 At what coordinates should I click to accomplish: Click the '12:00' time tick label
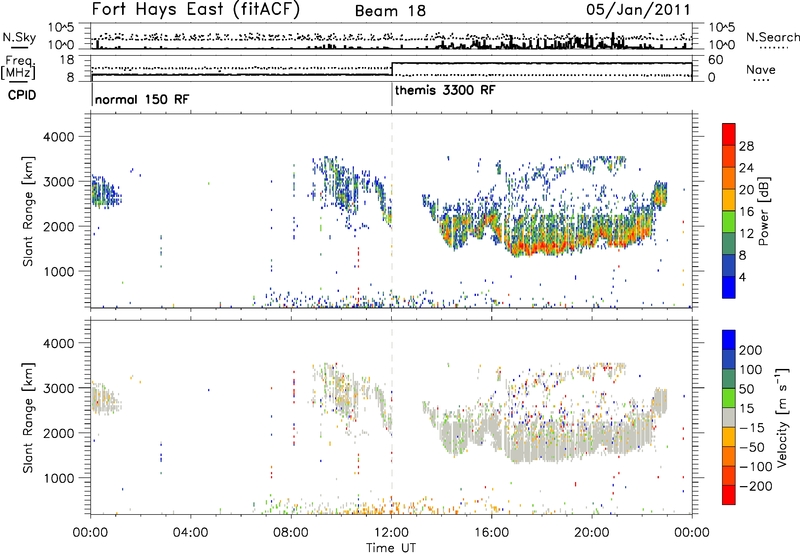point(391,533)
